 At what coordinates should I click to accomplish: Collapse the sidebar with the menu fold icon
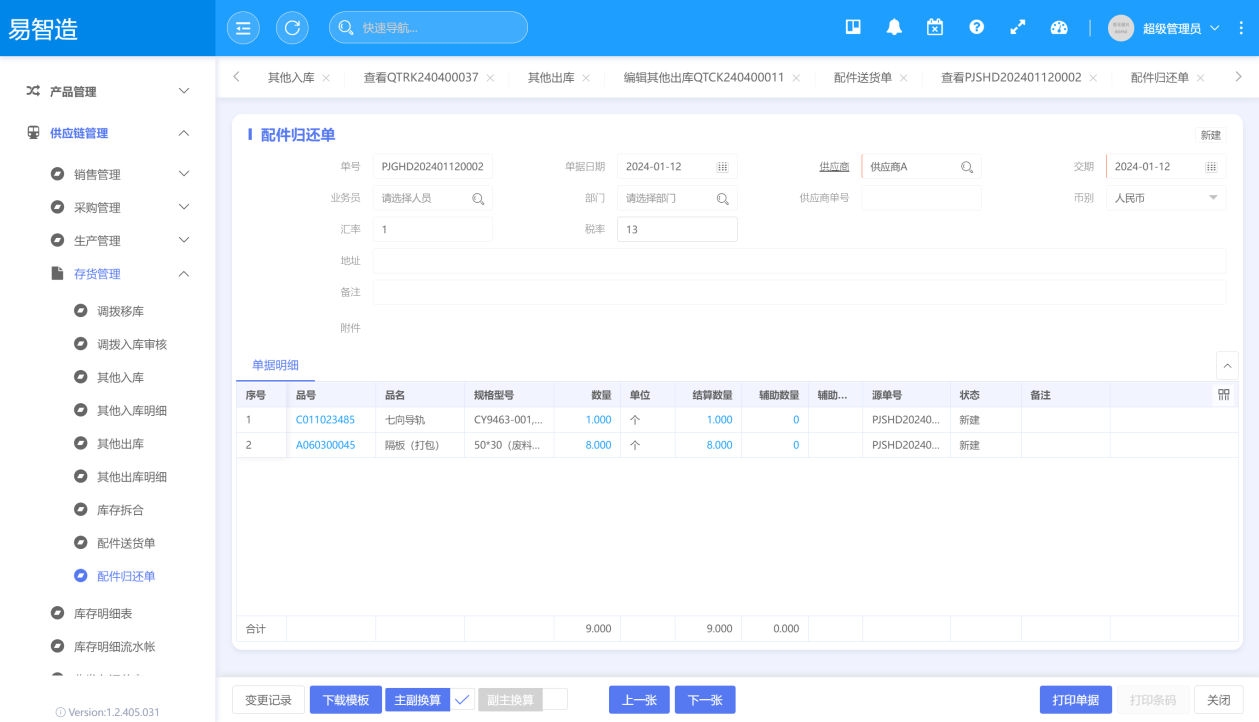[242, 28]
